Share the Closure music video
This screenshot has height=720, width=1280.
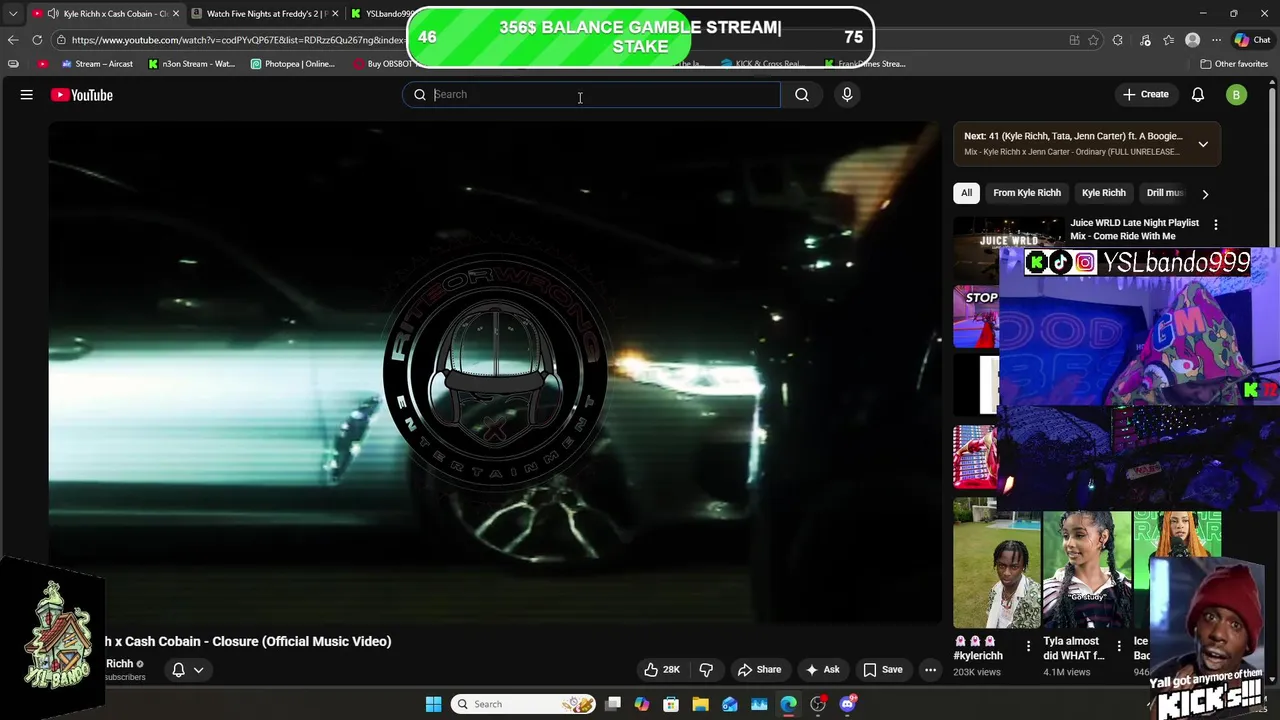[x=758, y=669]
